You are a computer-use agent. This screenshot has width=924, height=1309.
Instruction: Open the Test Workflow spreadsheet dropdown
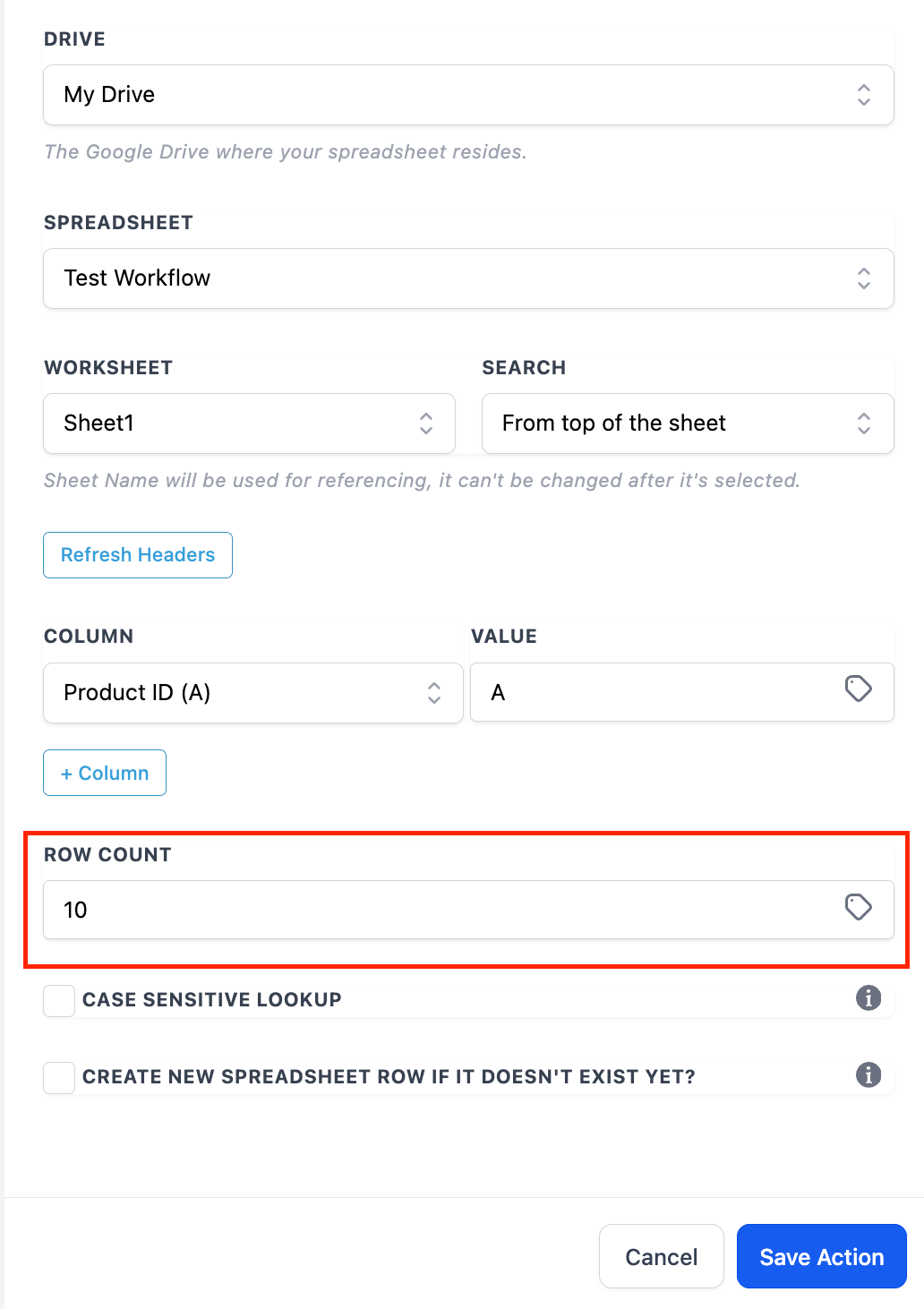(x=448, y=278)
